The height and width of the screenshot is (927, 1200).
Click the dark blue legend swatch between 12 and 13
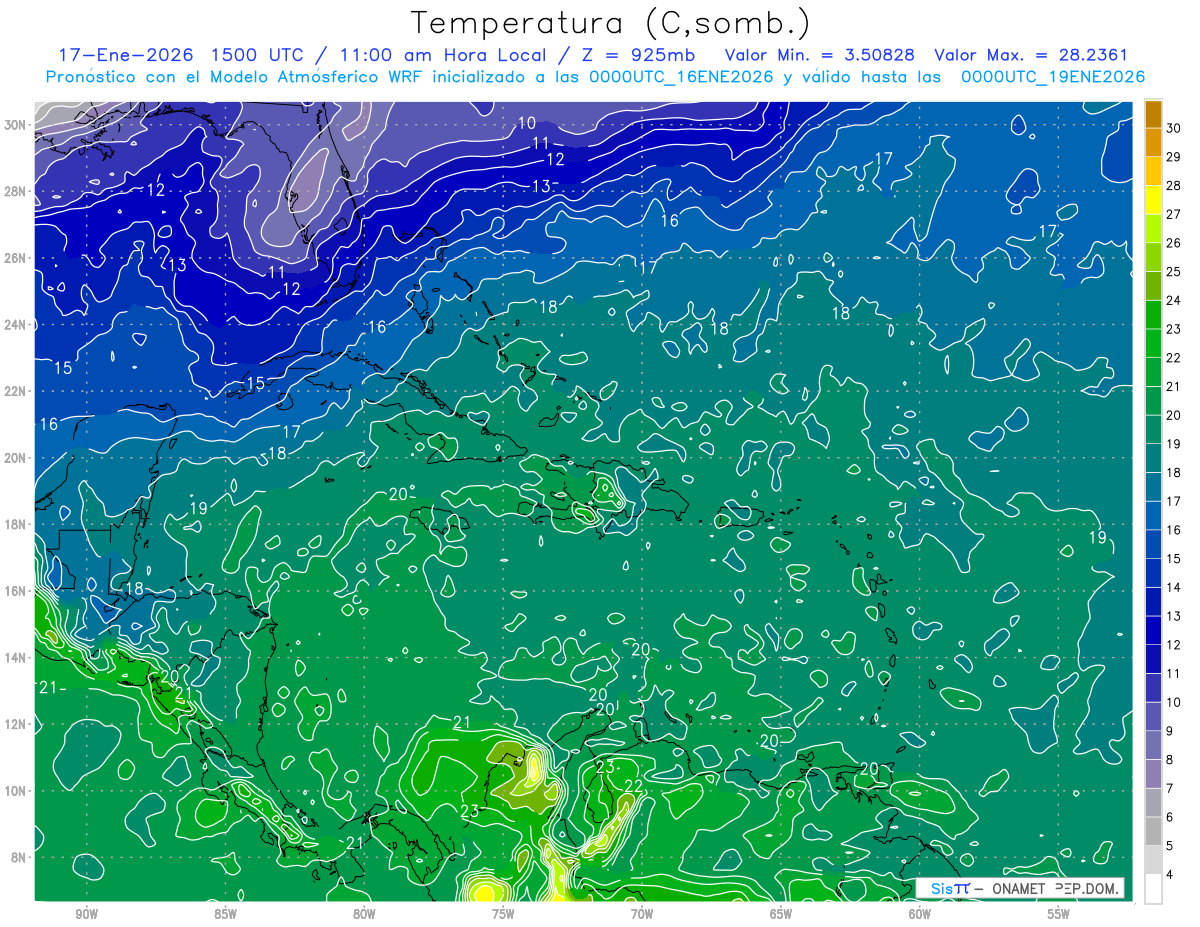(x=1154, y=630)
